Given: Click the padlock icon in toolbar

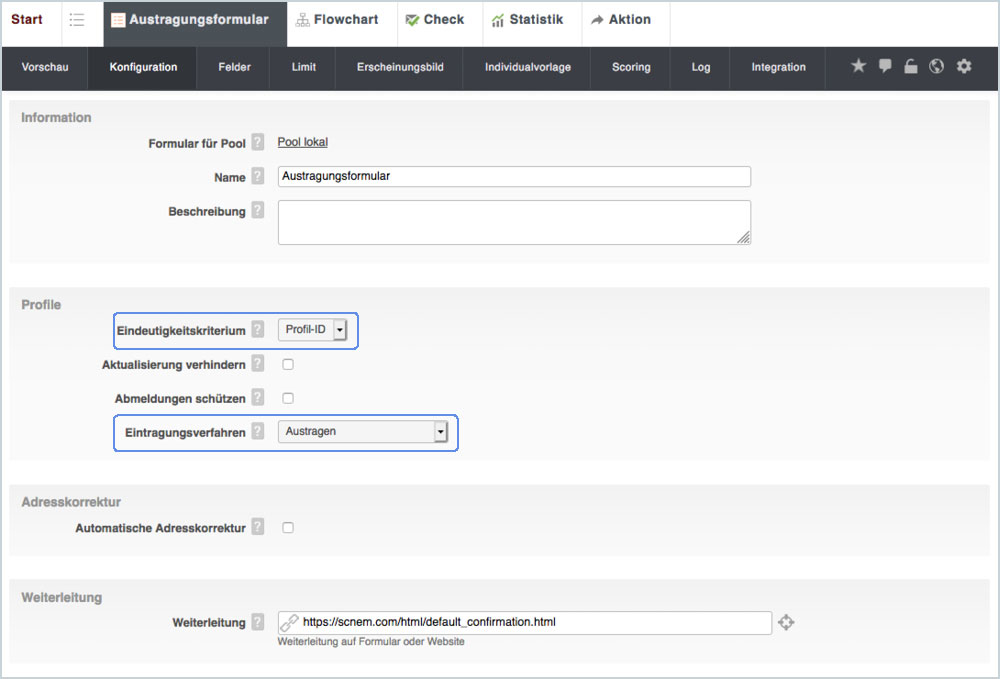Looking at the screenshot, I should tap(910, 67).
